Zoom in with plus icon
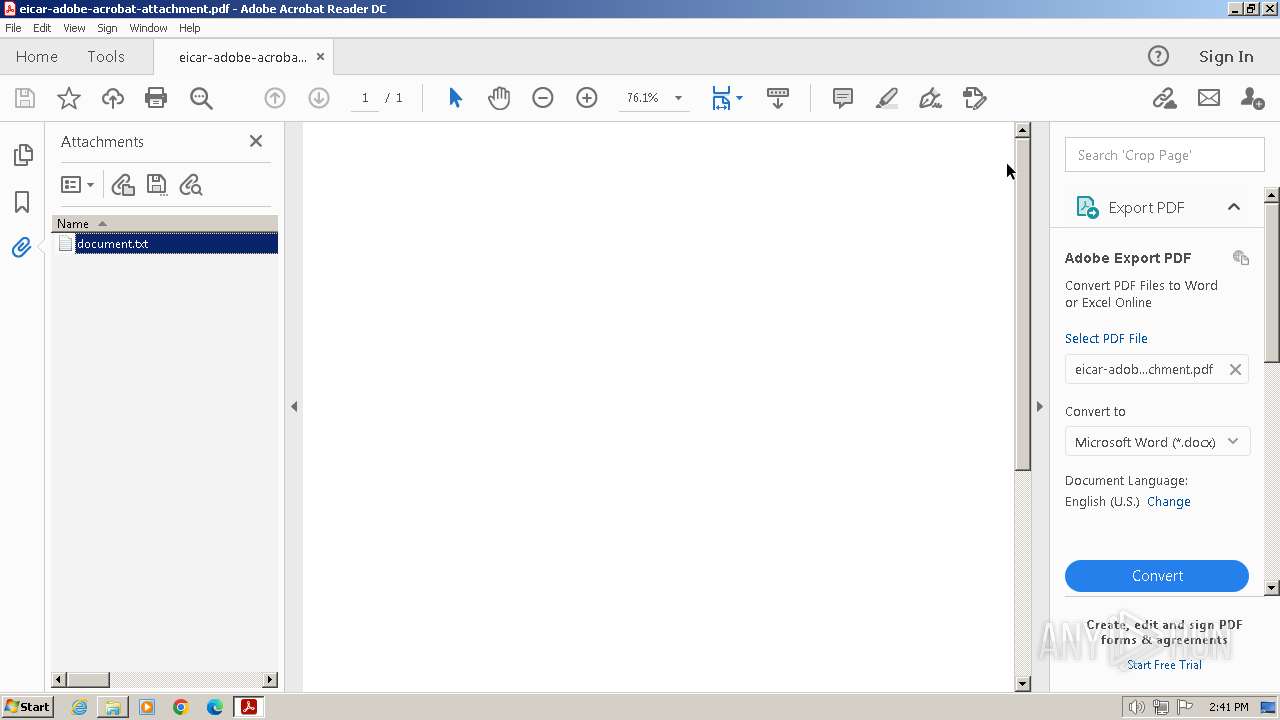This screenshot has width=1280, height=720. click(587, 98)
